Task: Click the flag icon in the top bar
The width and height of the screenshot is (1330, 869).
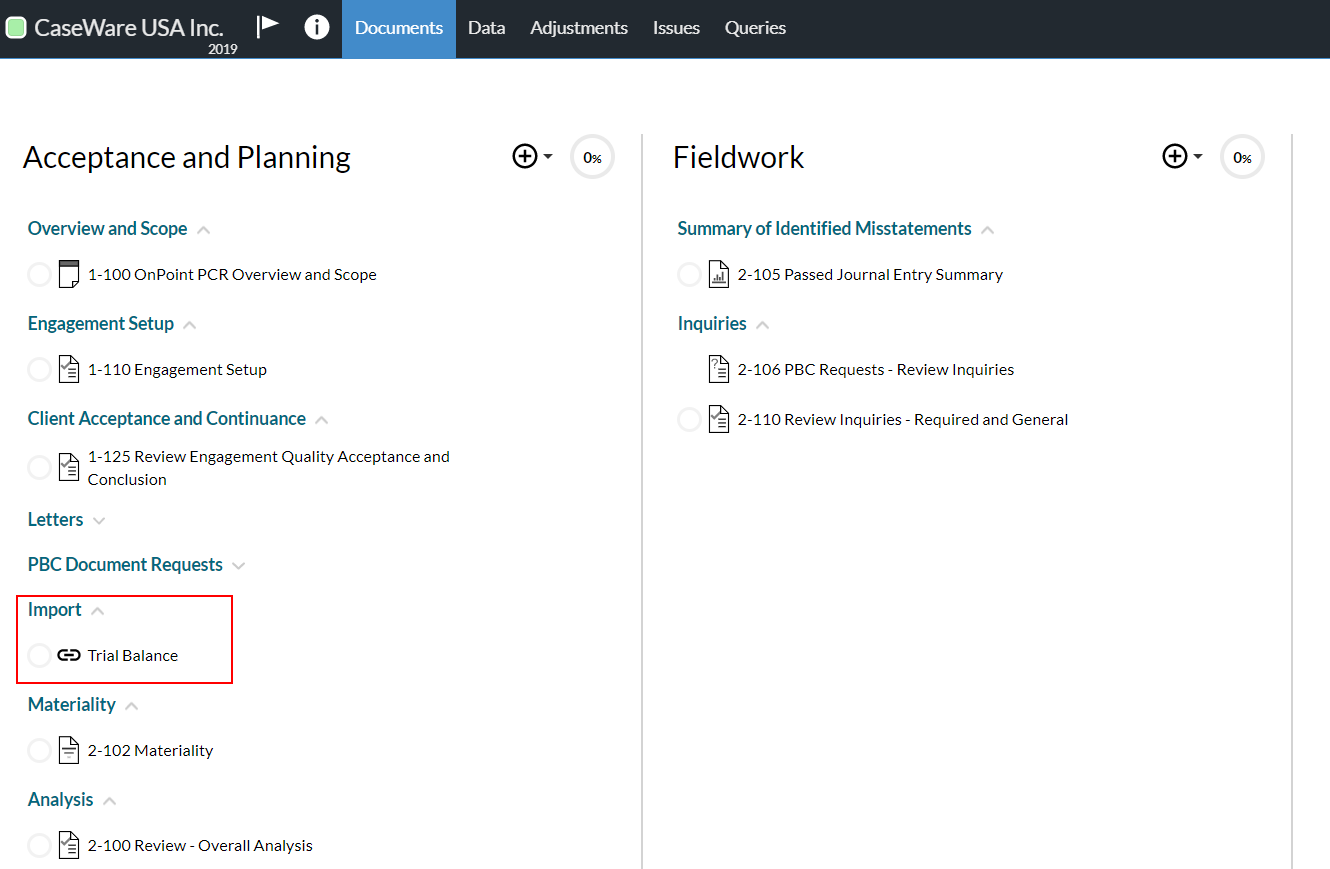Action: pos(268,27)
